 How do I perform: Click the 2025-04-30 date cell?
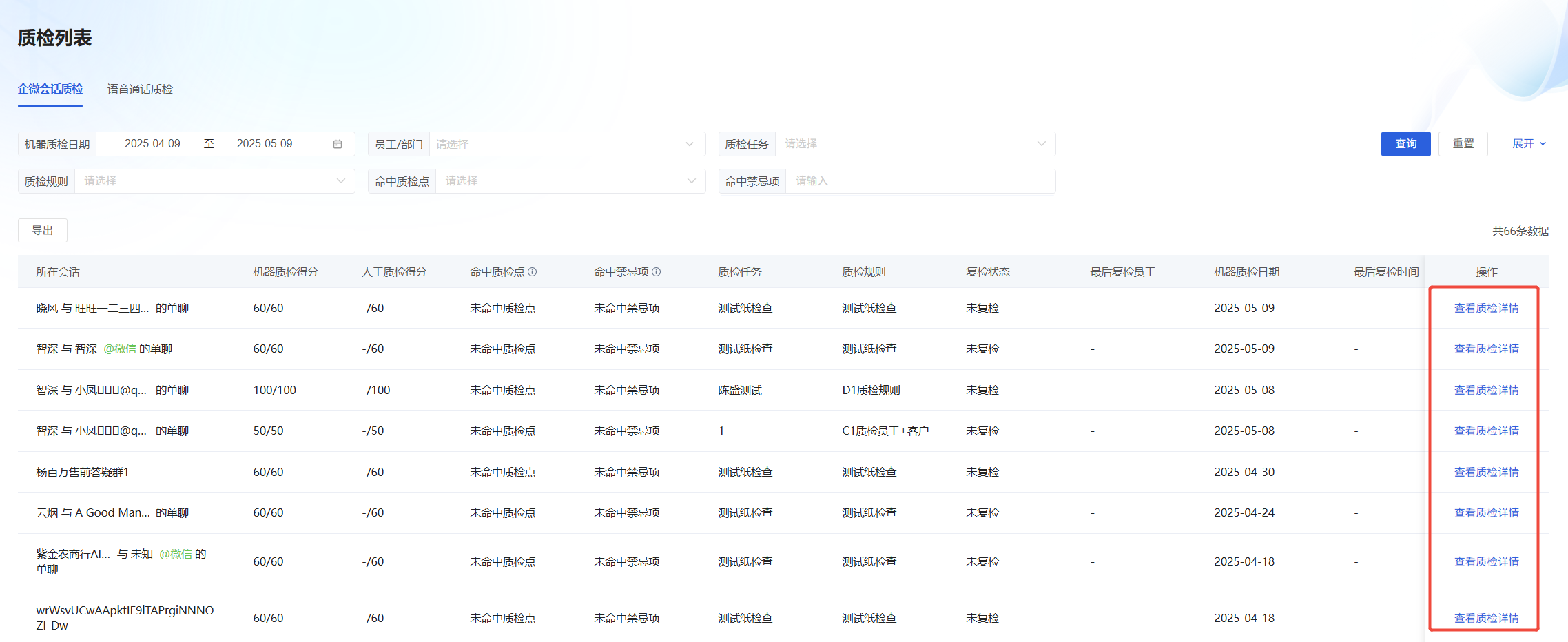1244,472
